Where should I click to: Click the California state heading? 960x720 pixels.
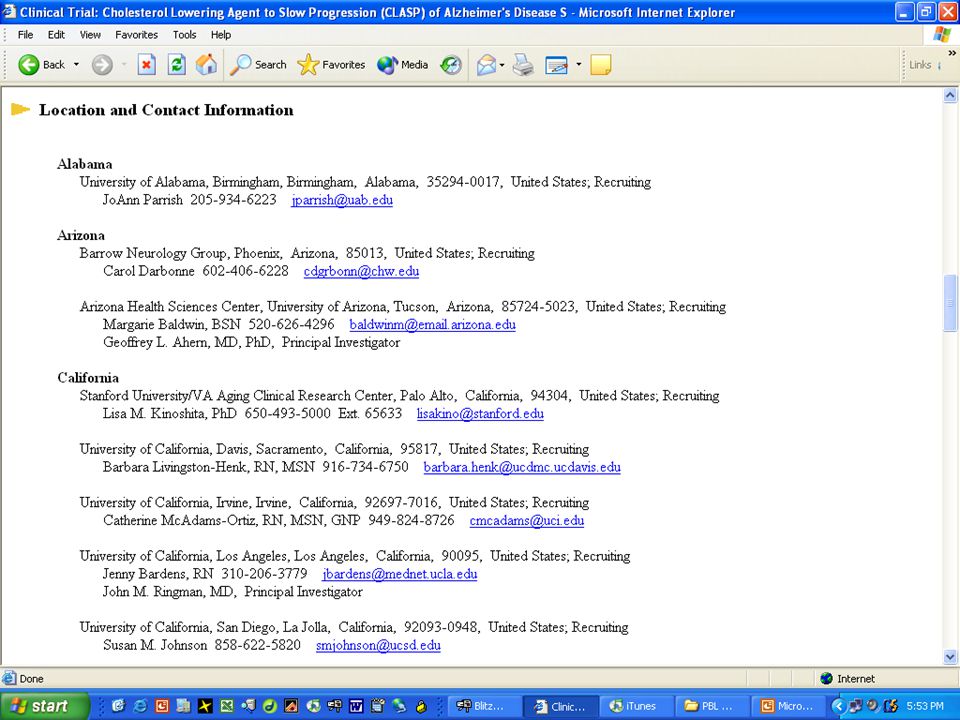pos(88,378)
